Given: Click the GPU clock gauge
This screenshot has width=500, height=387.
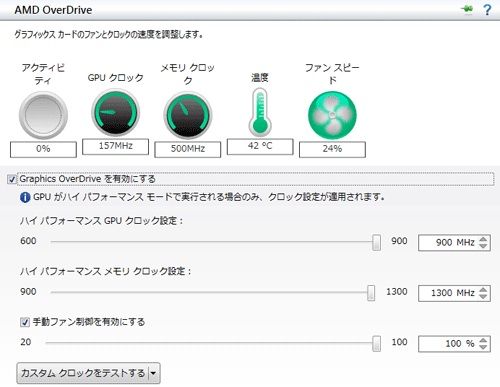Looking at the screenshot, I should click(116, 113).
